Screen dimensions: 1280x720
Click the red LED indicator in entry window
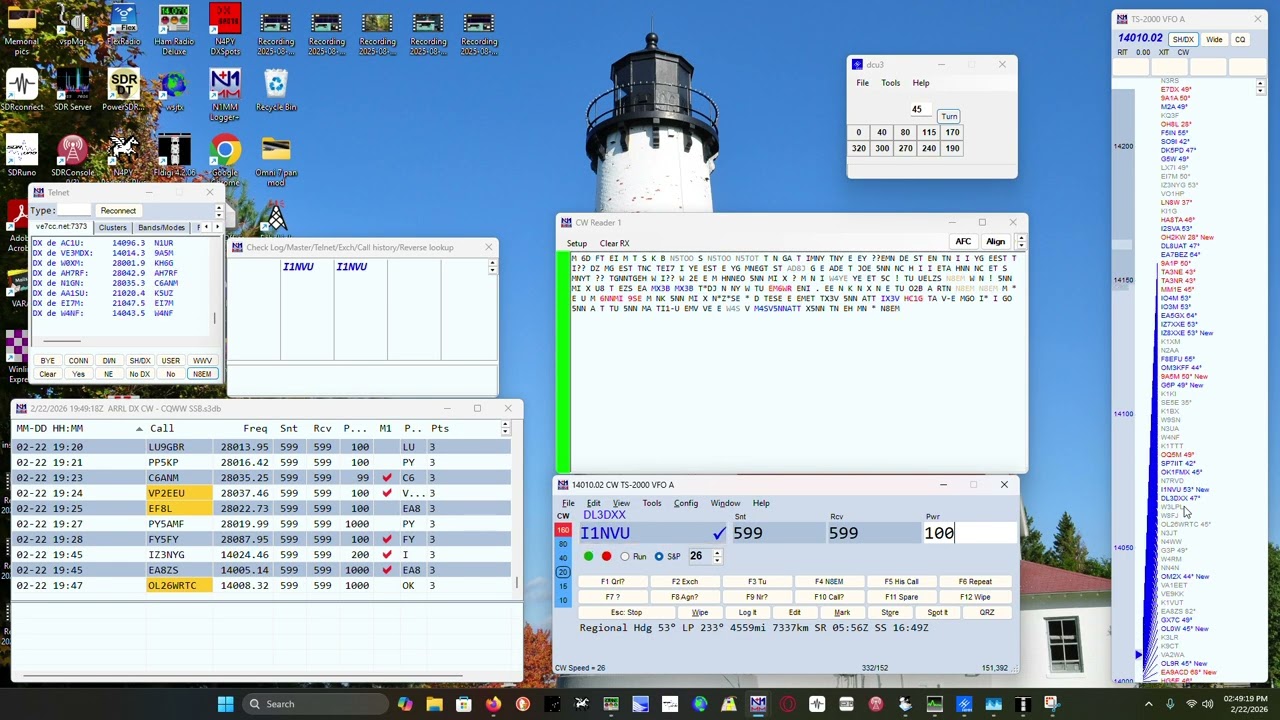point(606,556)
